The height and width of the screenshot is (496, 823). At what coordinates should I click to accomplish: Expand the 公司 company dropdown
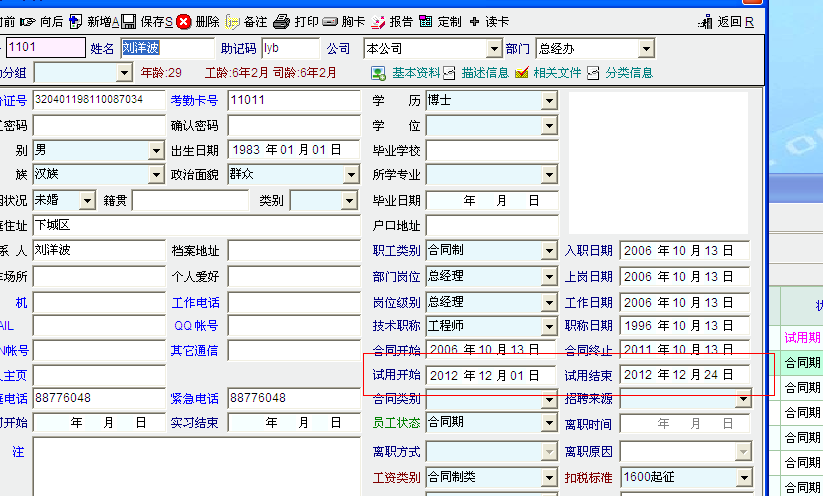[x=493, y=49]
